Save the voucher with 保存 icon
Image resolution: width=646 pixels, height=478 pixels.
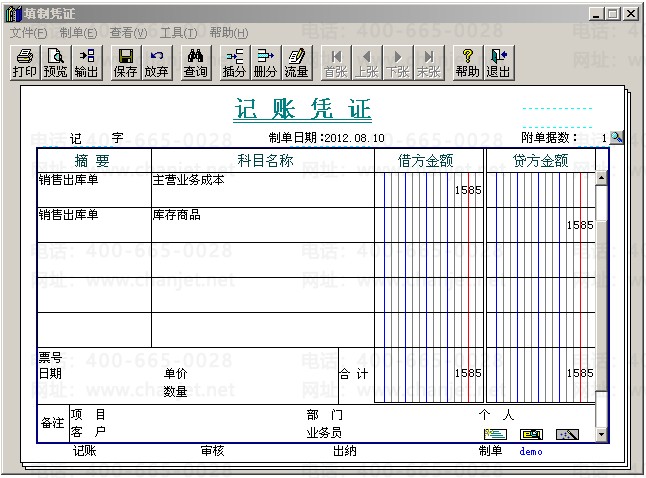tap(126, 63)
